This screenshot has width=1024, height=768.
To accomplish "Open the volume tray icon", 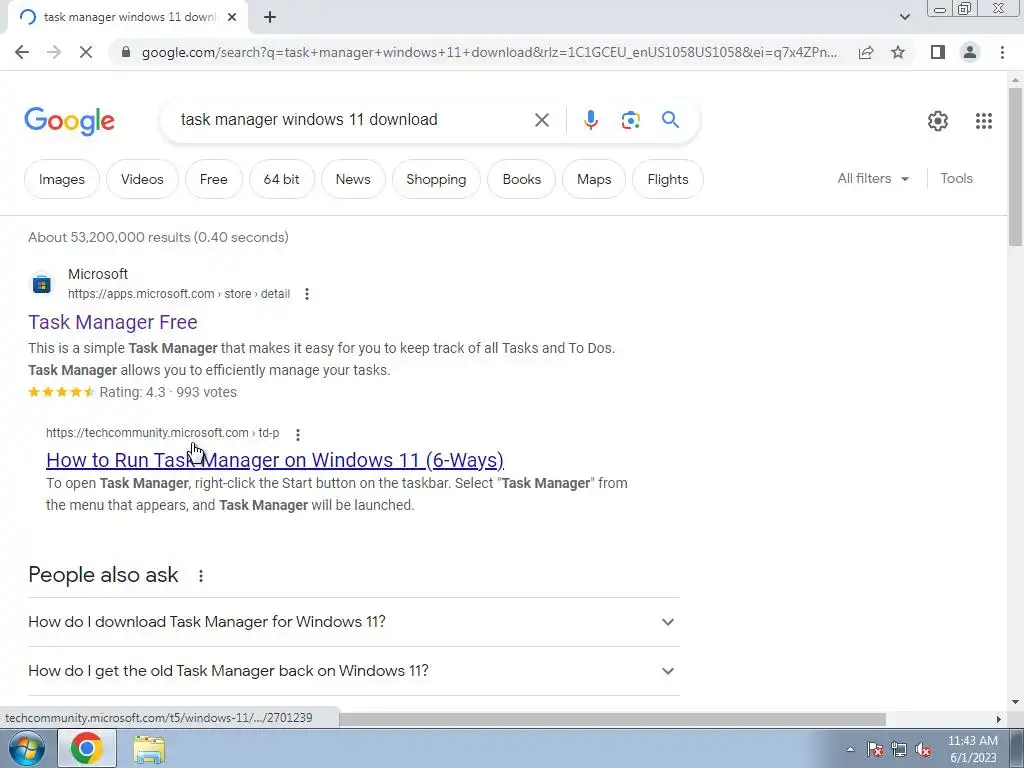I will [x=923, y=750].
